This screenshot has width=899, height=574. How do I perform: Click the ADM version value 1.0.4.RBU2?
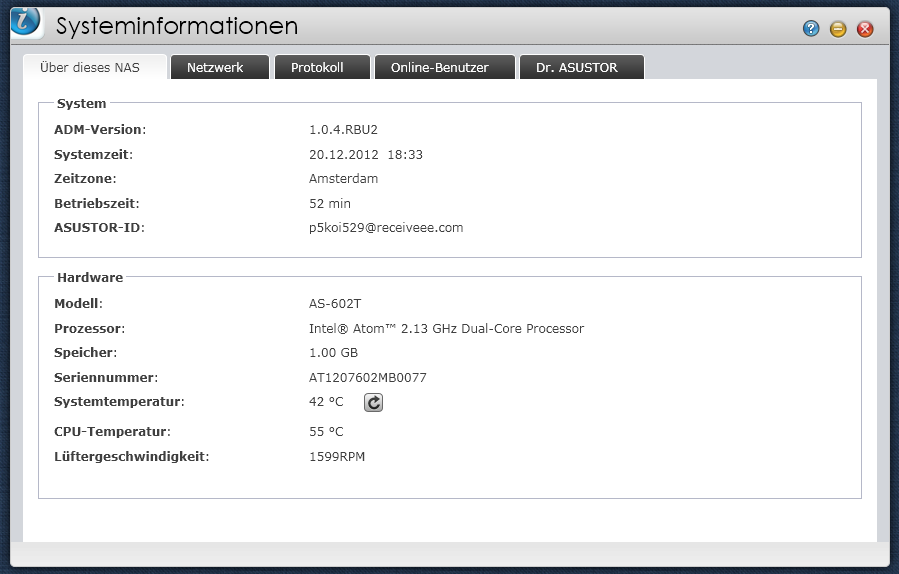[343, 130]
